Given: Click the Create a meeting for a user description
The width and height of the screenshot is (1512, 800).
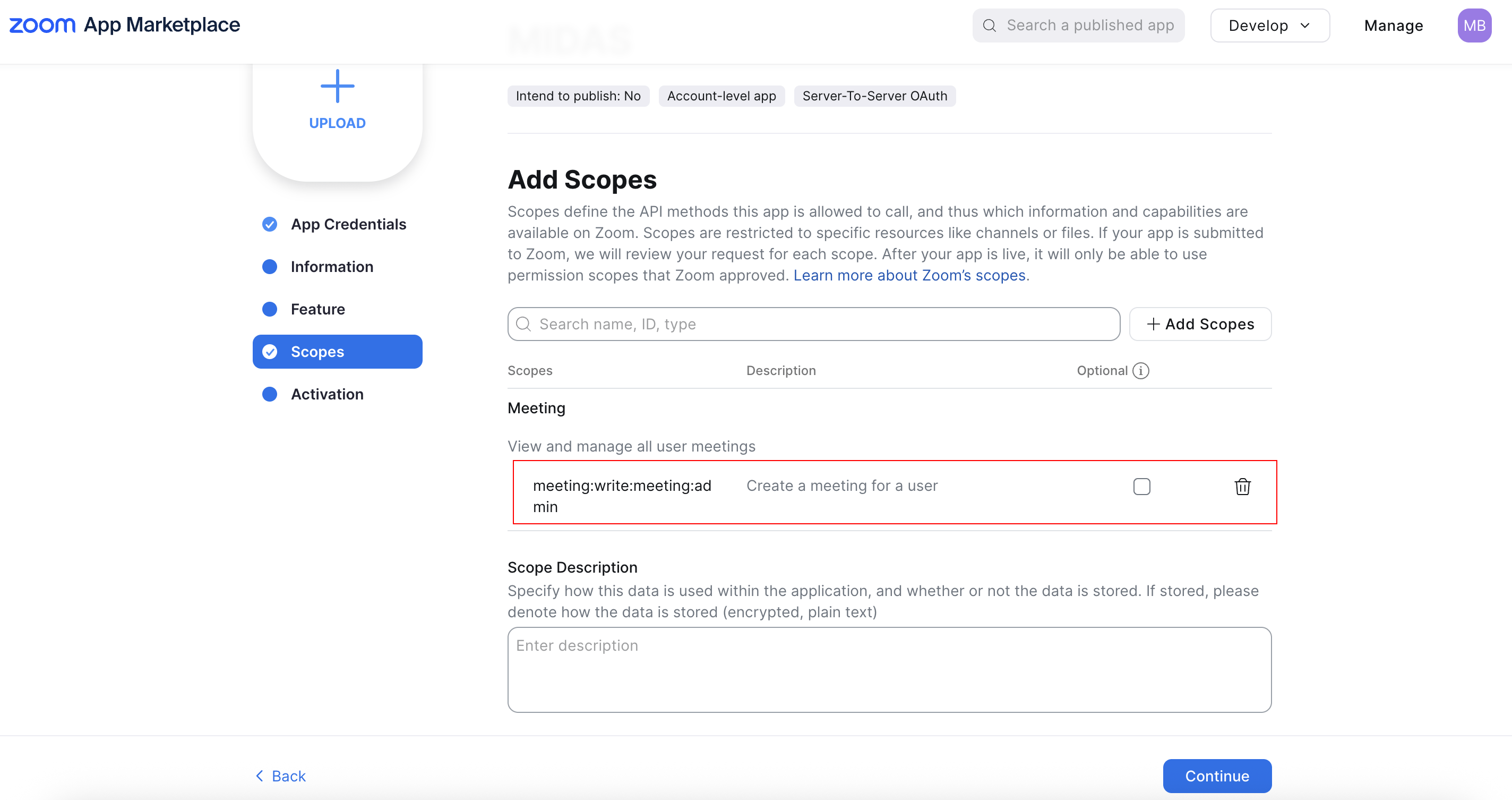Looking at the screenshot, I should pyautogui.click(x=841, y=486).
